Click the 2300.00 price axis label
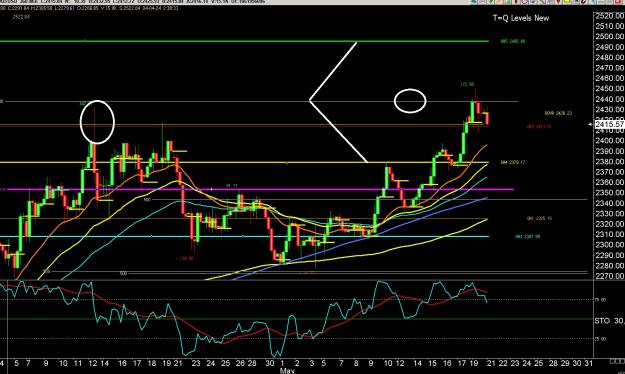This screenshot has height=374, width=625. pos(609,245)
